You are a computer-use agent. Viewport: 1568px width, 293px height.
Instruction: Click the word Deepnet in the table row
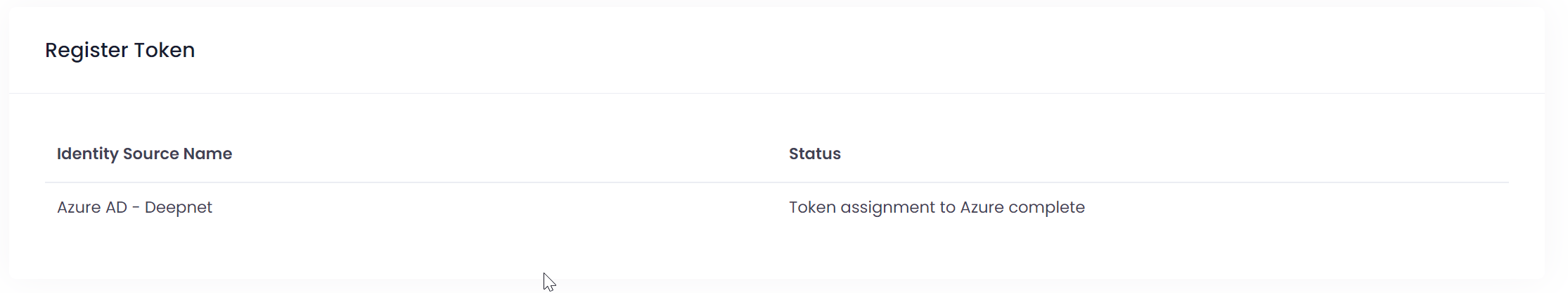[178, 207]
